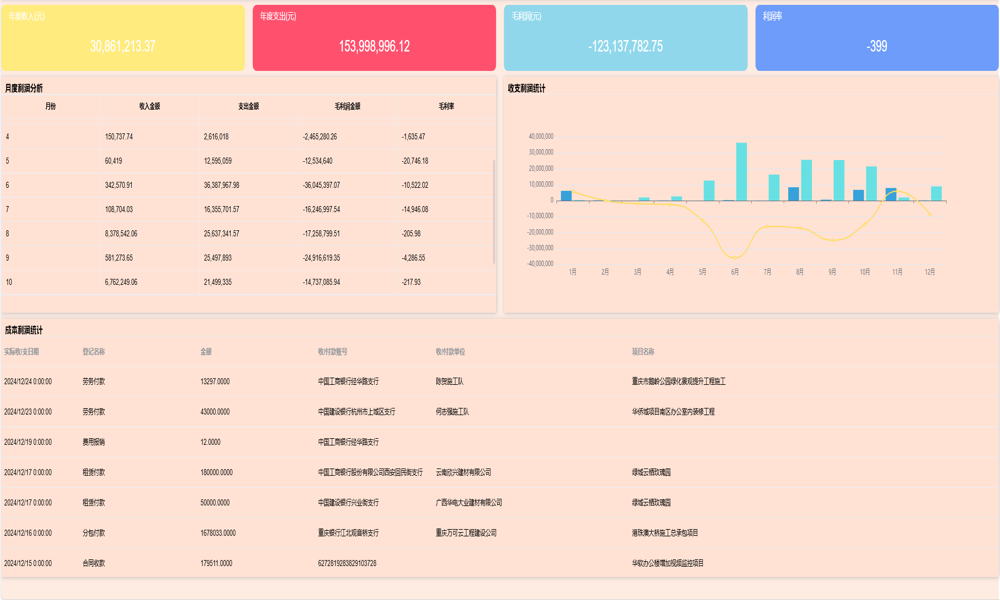This screenshot has width=1000, height=600.
Task: Click the 支出金额 column header
Action: (248, 106)
